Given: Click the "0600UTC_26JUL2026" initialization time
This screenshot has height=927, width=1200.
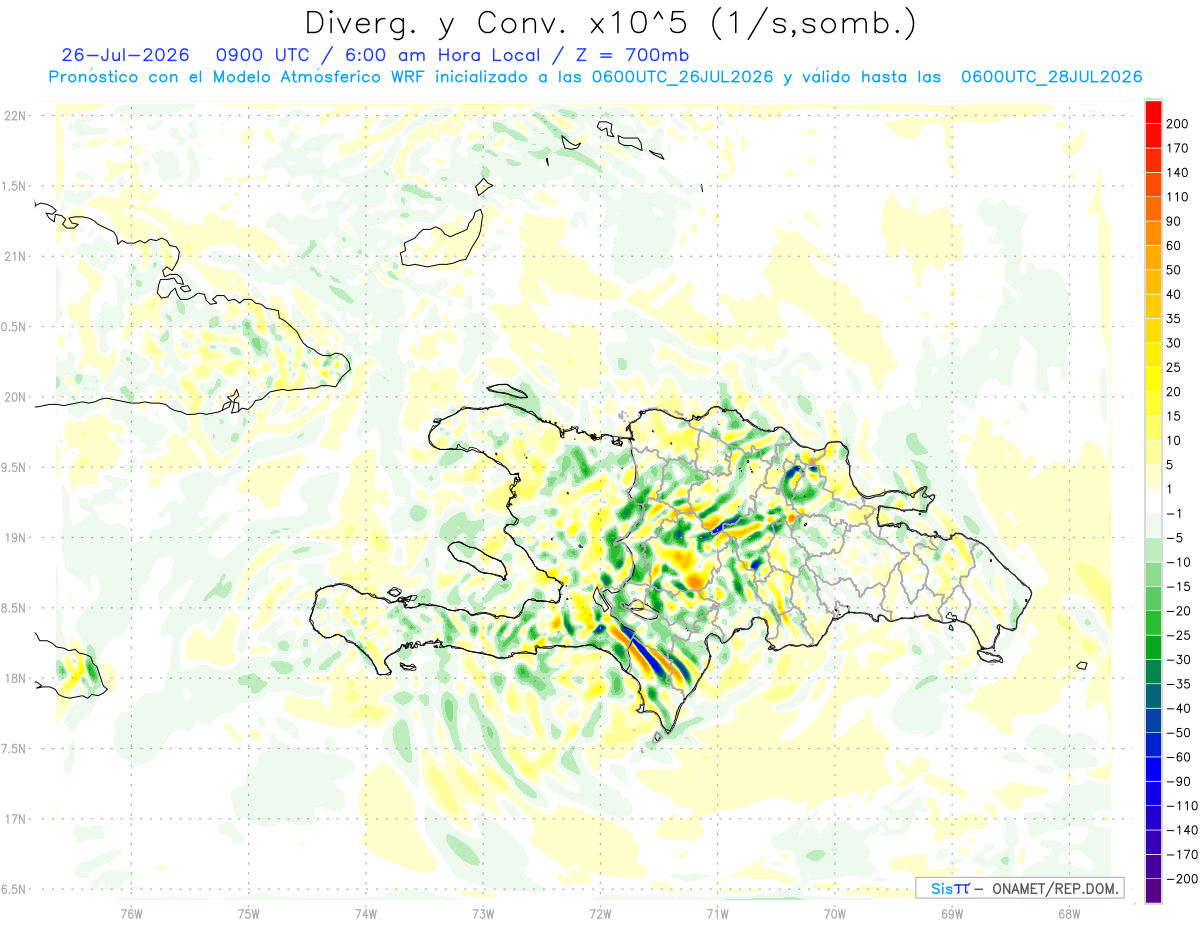Looking at the screenshot, I should (x=682, y=77).
